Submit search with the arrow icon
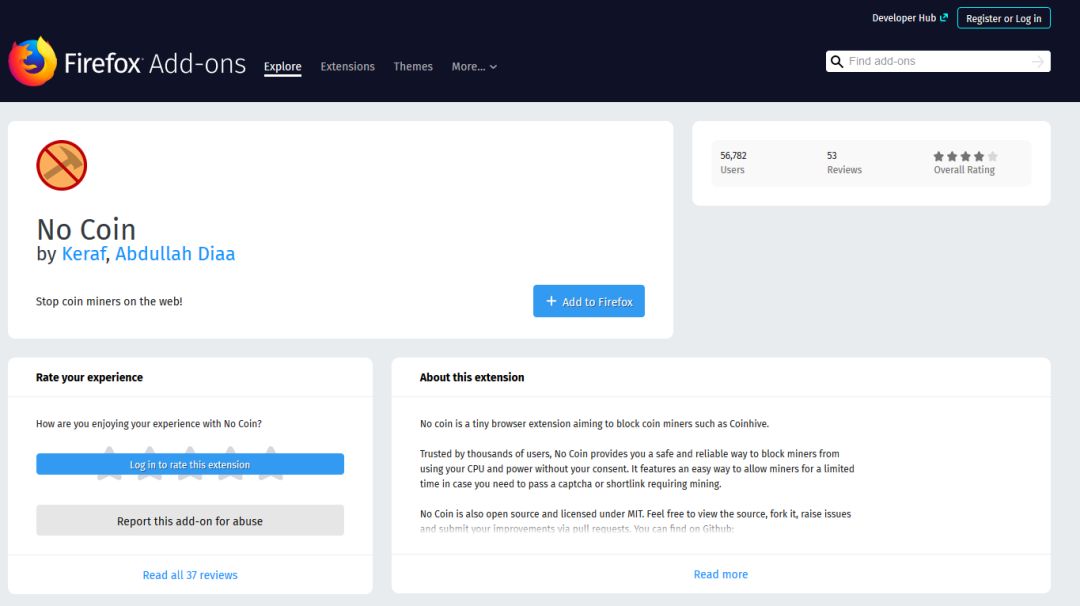 click(x=1037, y=61)
